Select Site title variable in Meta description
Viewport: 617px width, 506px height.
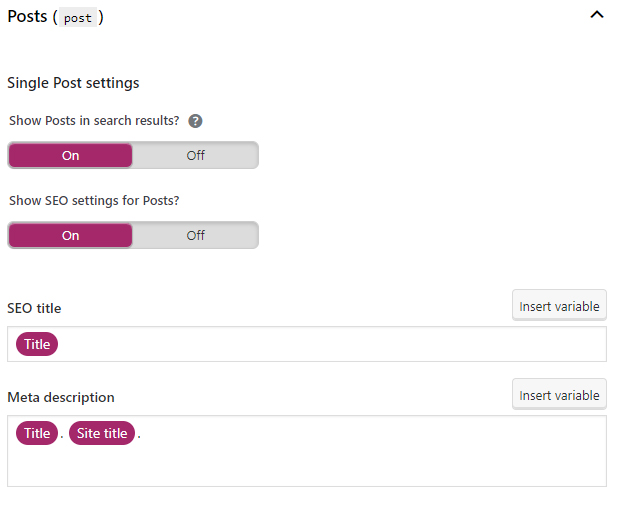[102, 433]
